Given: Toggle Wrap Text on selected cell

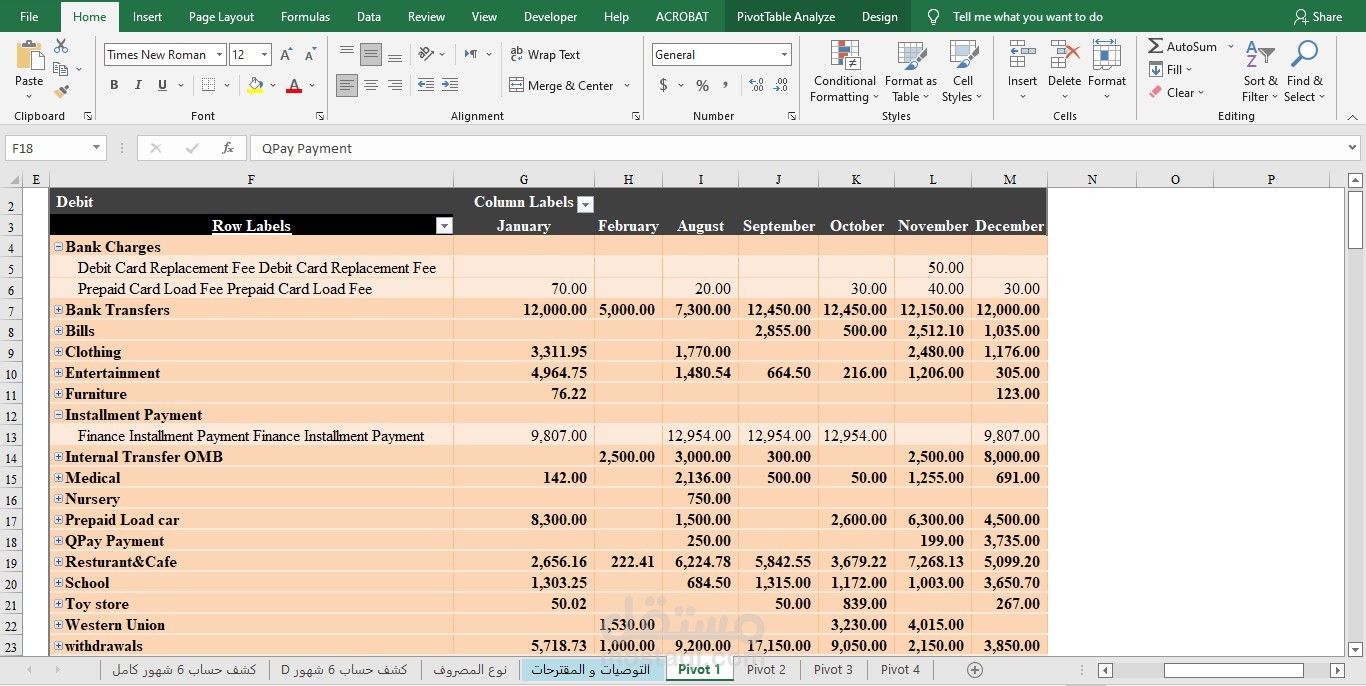Looking at the screenshot, I should (x=545, y=55).
